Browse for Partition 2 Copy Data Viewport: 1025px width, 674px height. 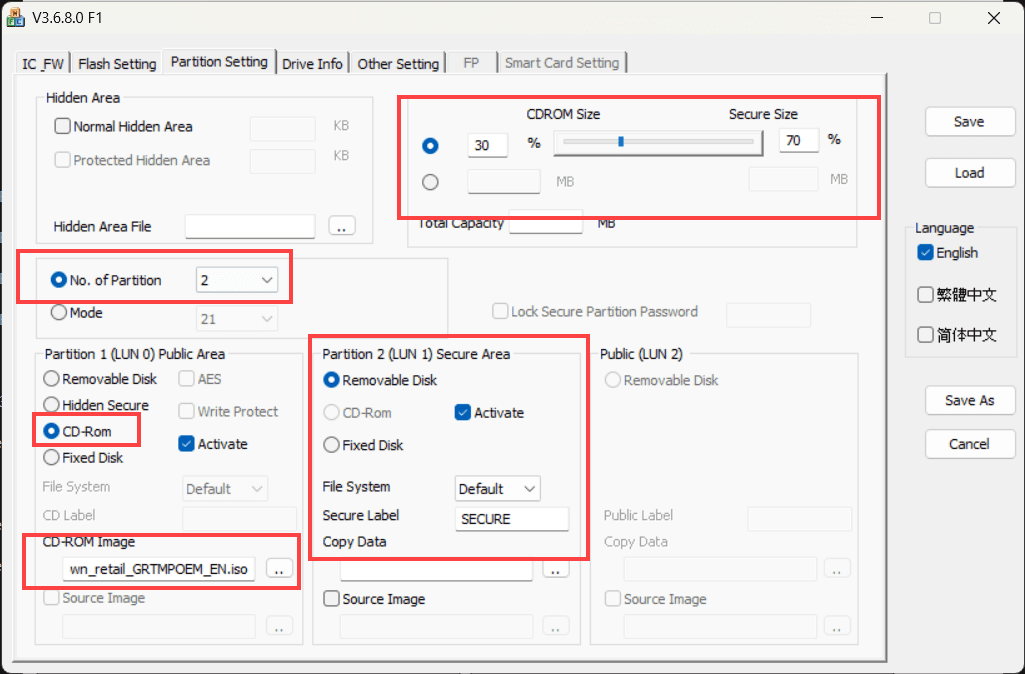tap(555, 570)
